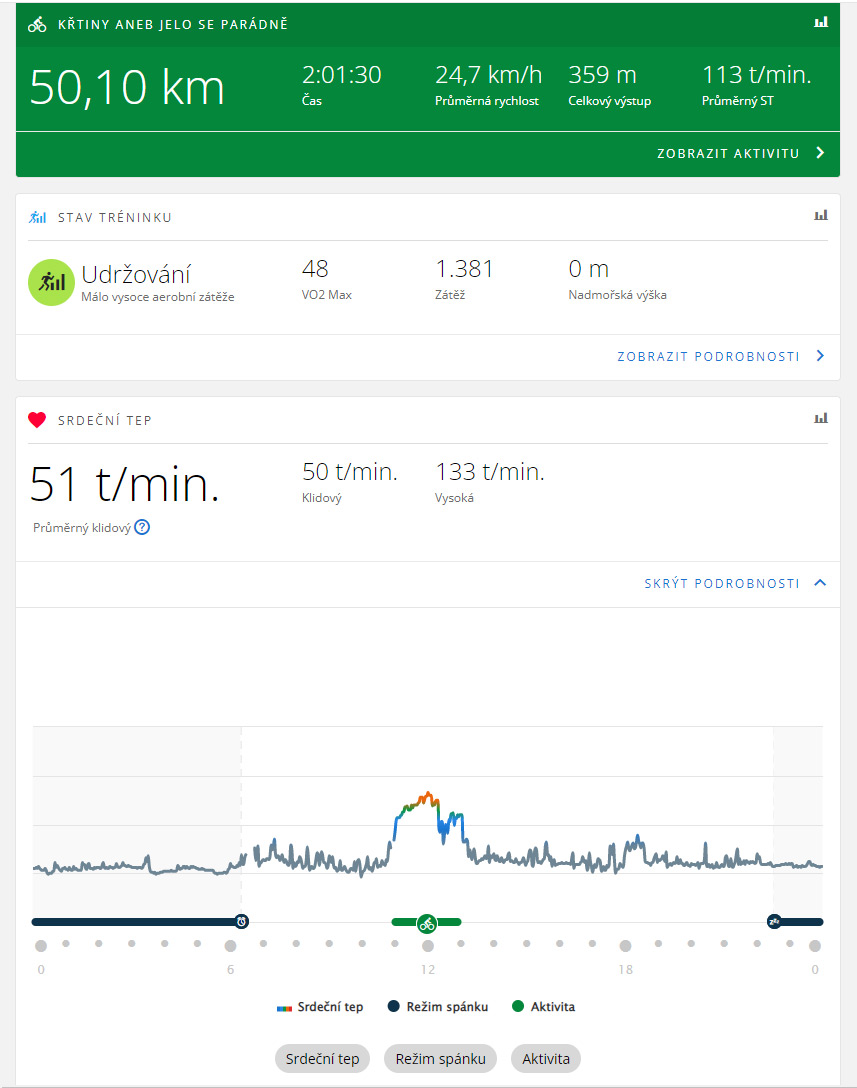Click the 18 o'clock dot on the timeline
This screenshot has height=1088, width=857.
(x=625, y=946)
